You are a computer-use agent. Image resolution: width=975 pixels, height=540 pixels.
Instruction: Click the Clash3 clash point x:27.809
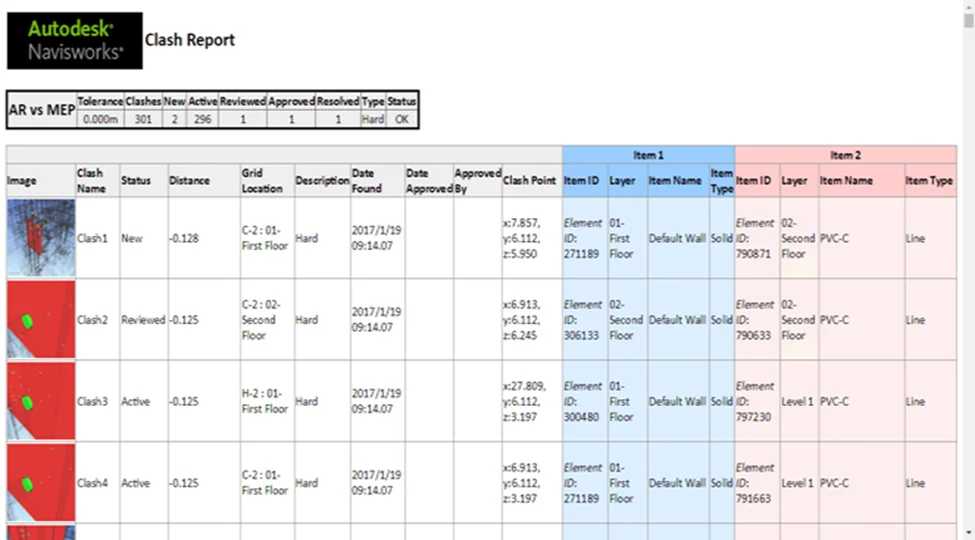525,401
